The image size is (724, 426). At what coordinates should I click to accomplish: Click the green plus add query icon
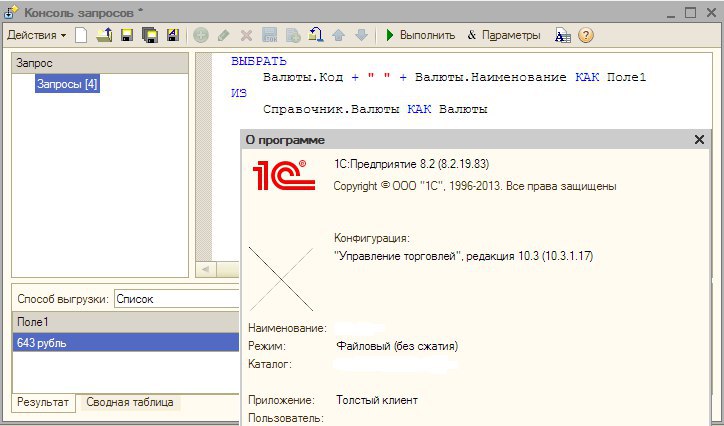tap(200, 35)
